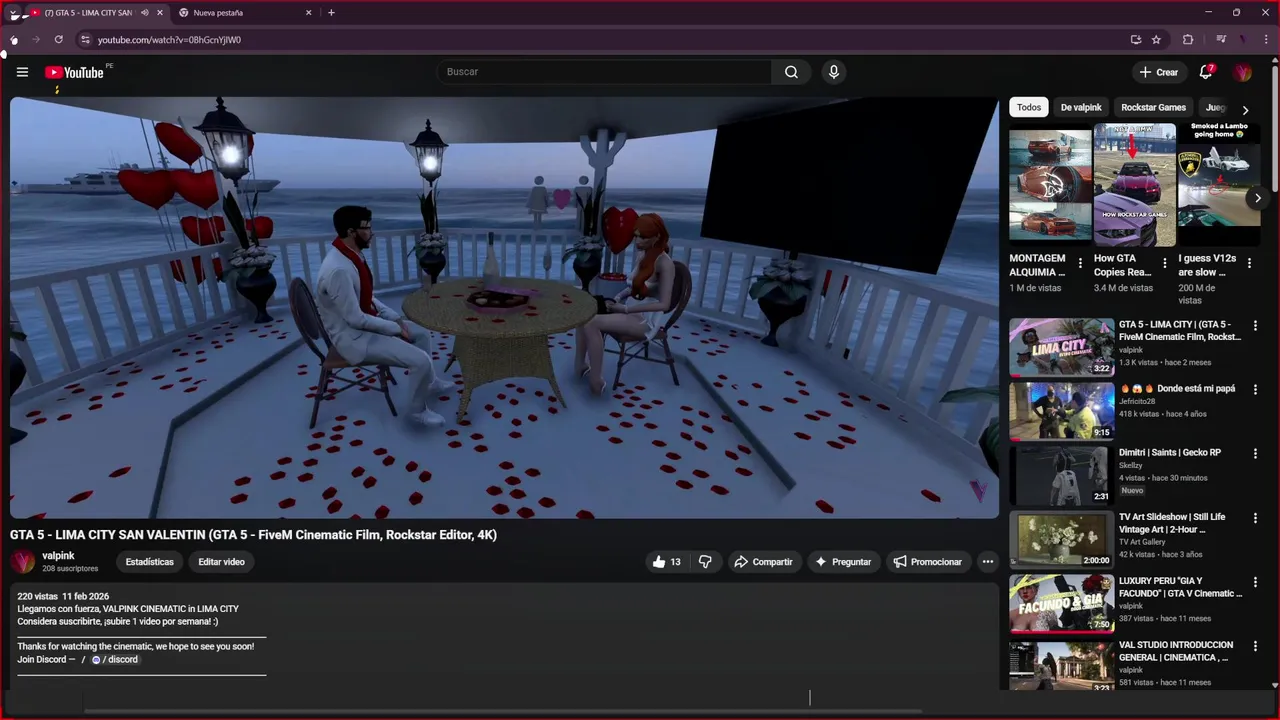
Task: Open options menu for Dimitri Saints Gecko RP
Action: [1255, 454]
